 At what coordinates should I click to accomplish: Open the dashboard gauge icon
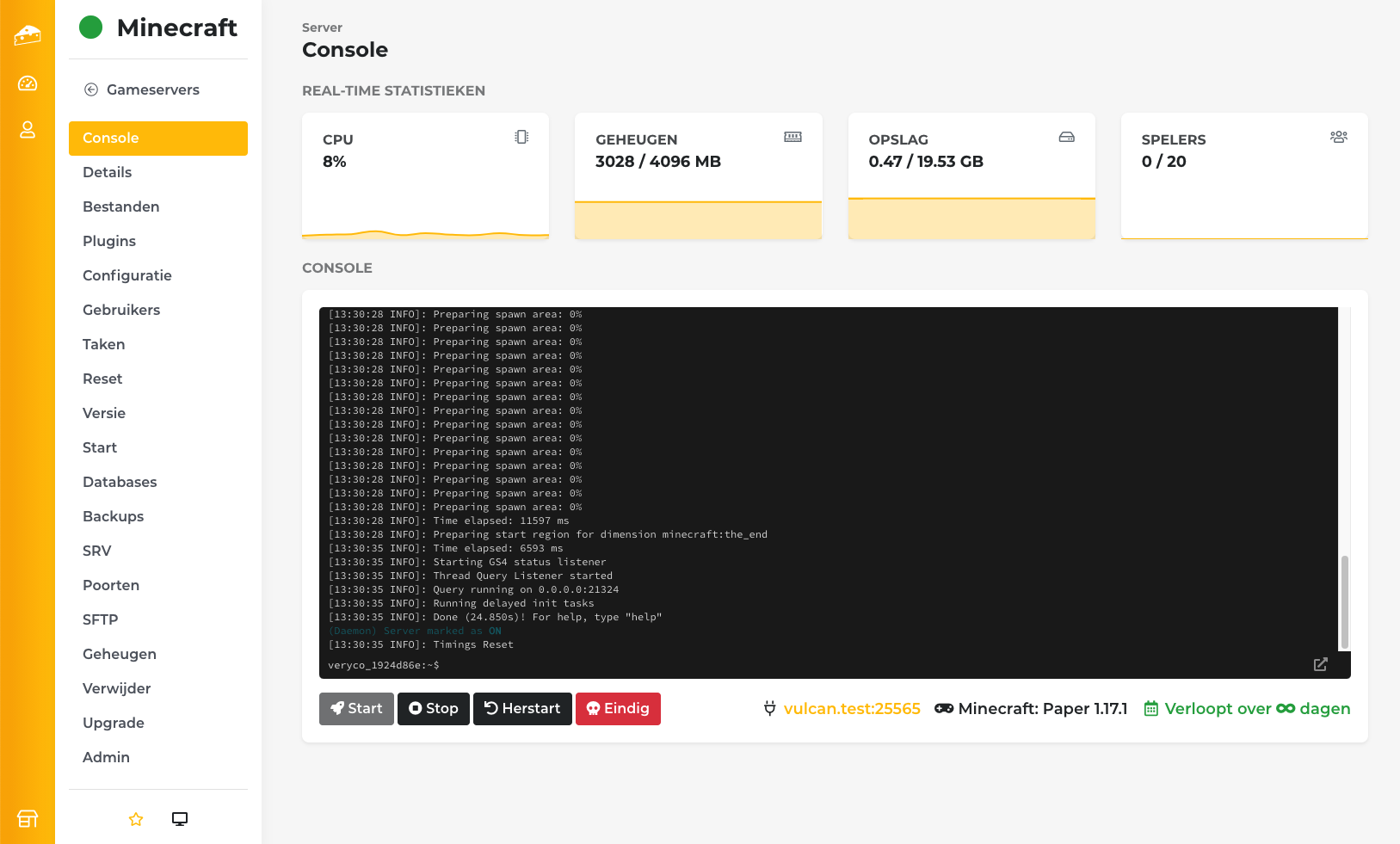click(x=28, y=83)
